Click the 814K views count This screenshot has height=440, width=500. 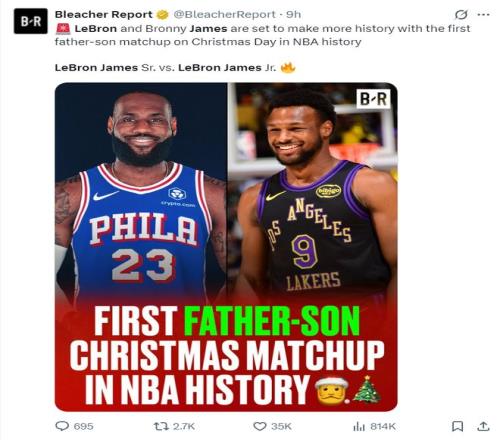click(383, 426)
